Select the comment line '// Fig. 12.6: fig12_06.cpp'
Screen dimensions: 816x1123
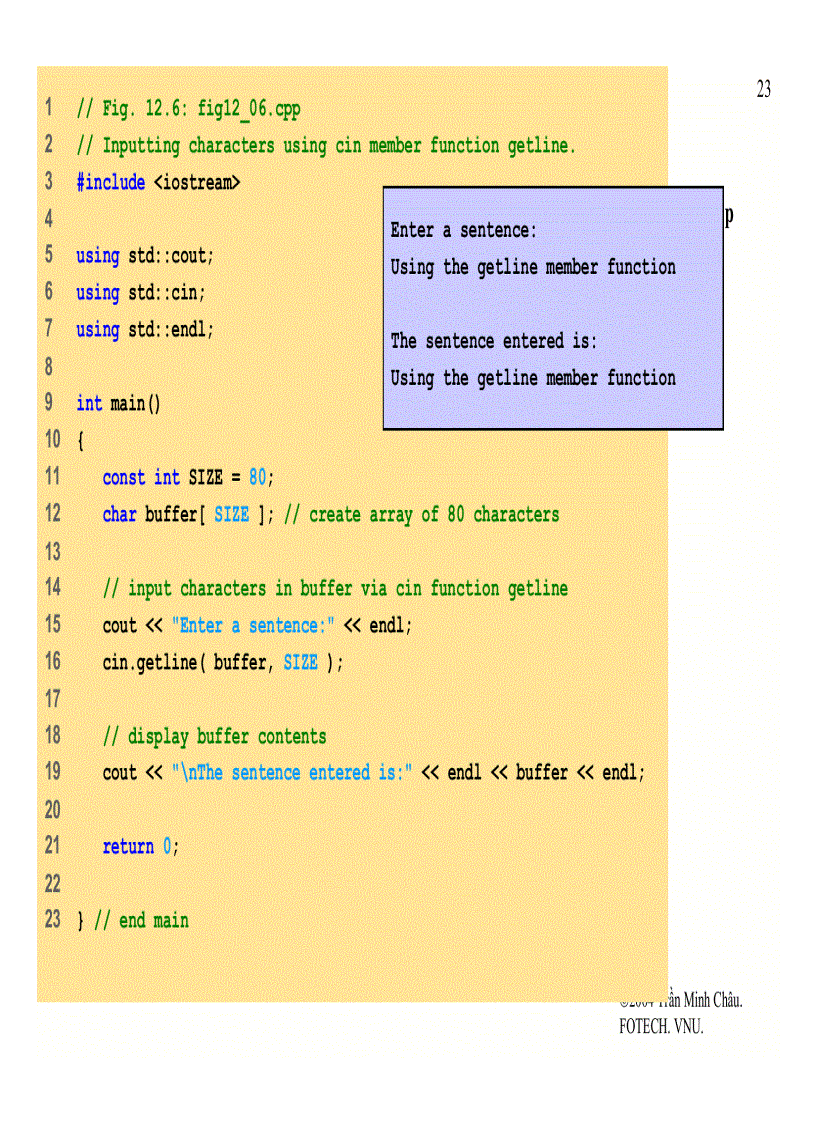coord(190,109)
